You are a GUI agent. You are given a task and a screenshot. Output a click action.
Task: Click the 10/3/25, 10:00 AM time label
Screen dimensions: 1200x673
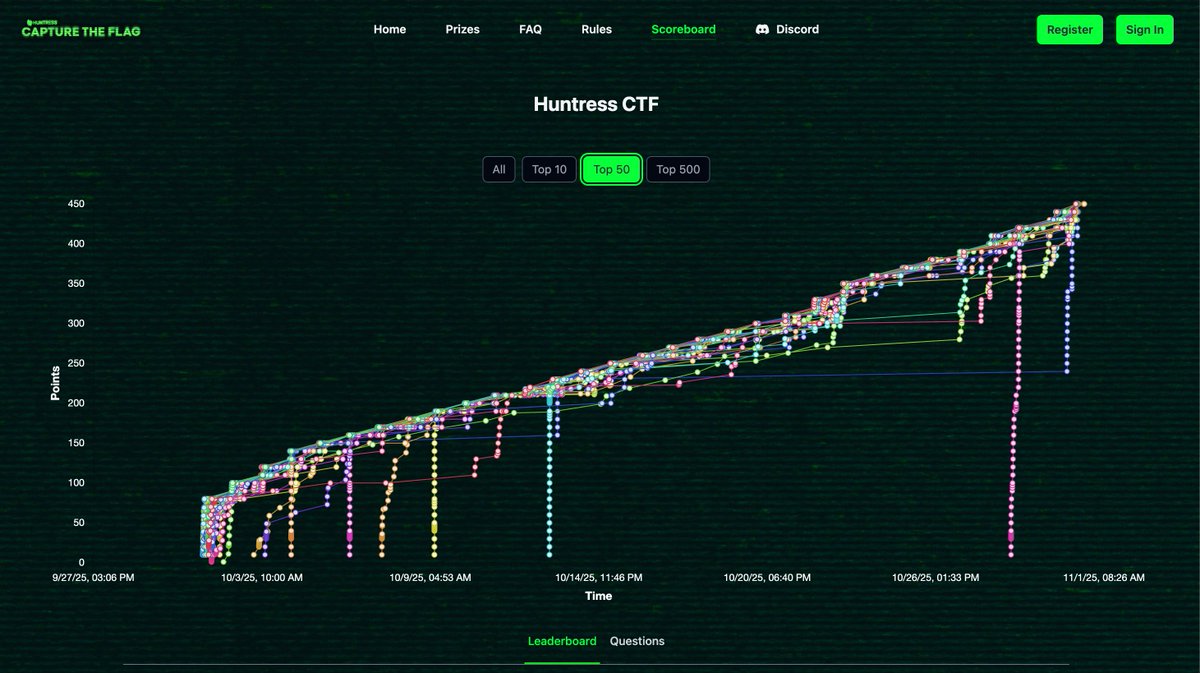tap(262, 578)
